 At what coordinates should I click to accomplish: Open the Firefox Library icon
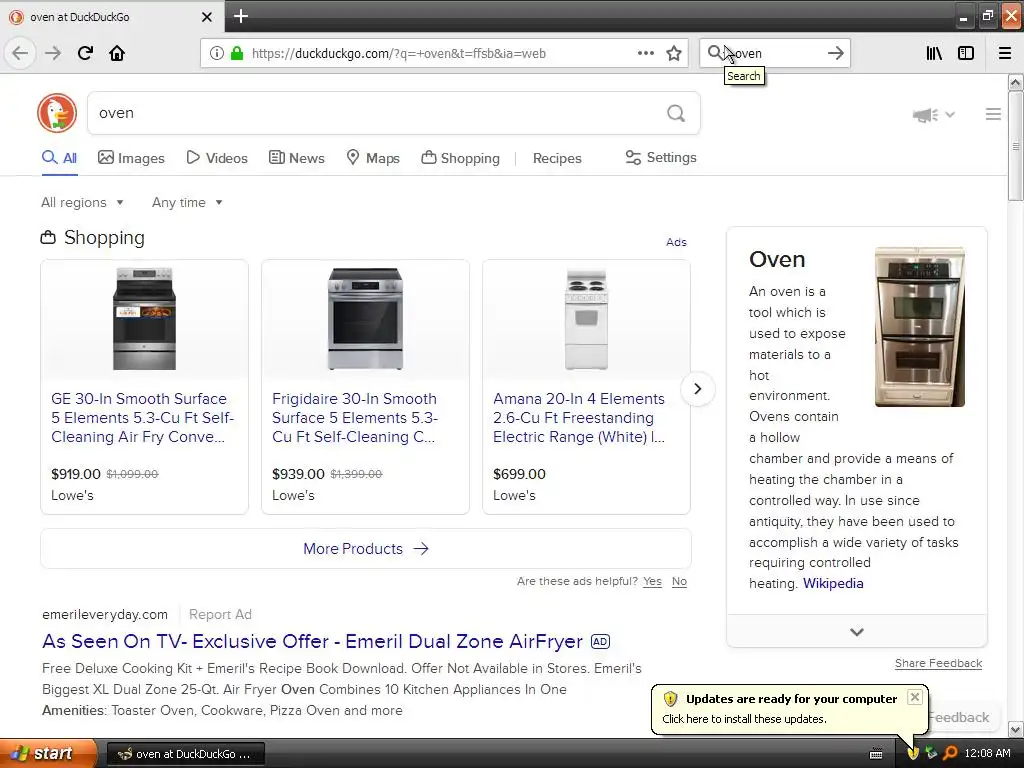coord(934,53)
